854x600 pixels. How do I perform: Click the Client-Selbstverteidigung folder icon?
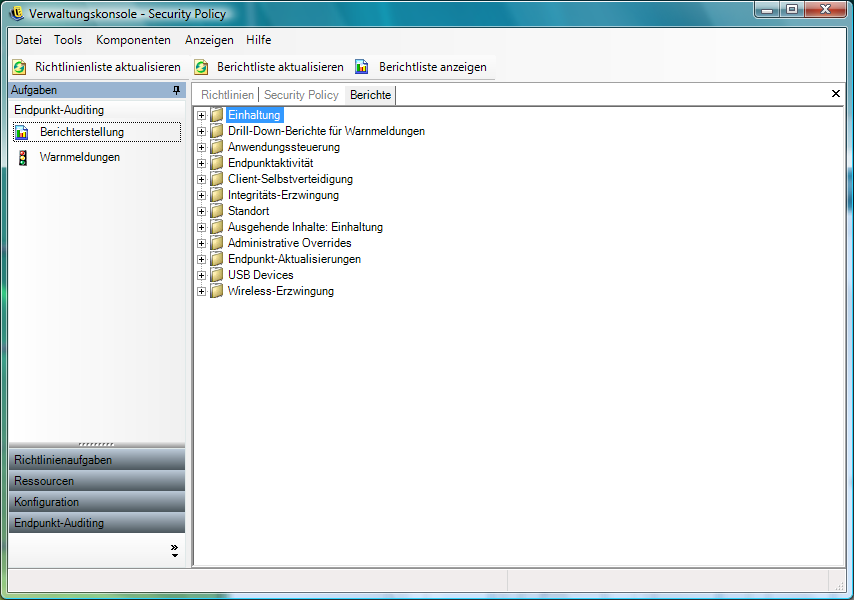pyautogui.click(x=217, y=179)
